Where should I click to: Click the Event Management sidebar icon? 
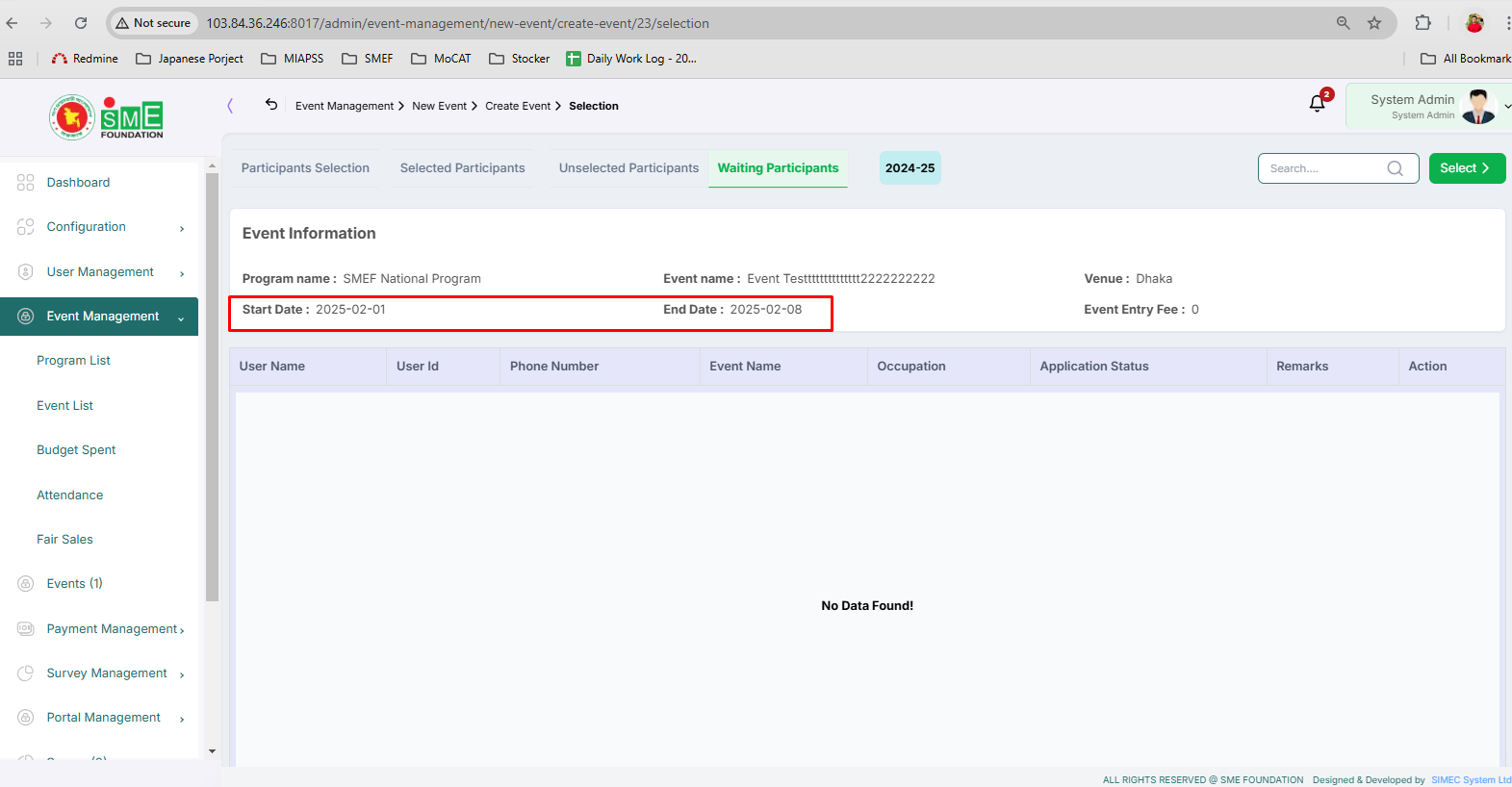(x=26, y=317)
